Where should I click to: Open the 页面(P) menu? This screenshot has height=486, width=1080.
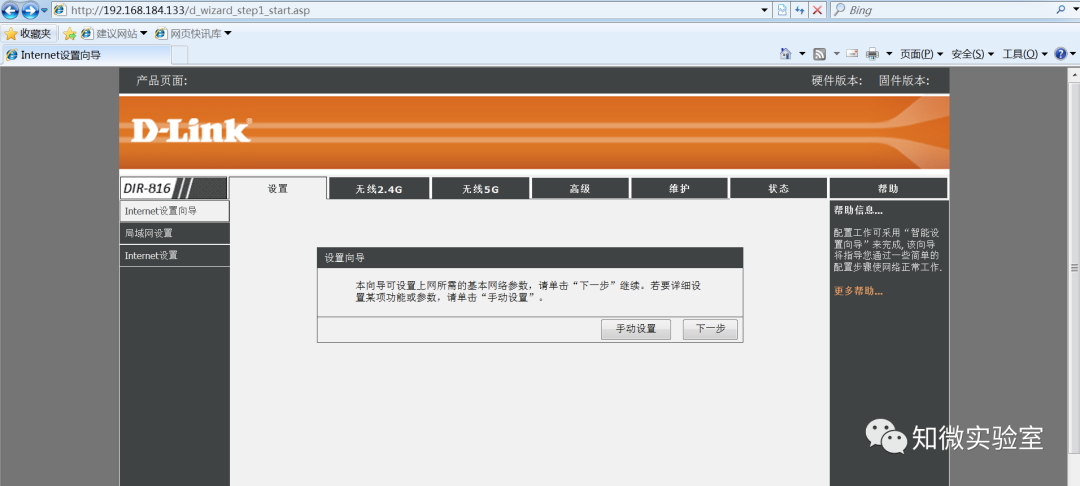[921, 54]
